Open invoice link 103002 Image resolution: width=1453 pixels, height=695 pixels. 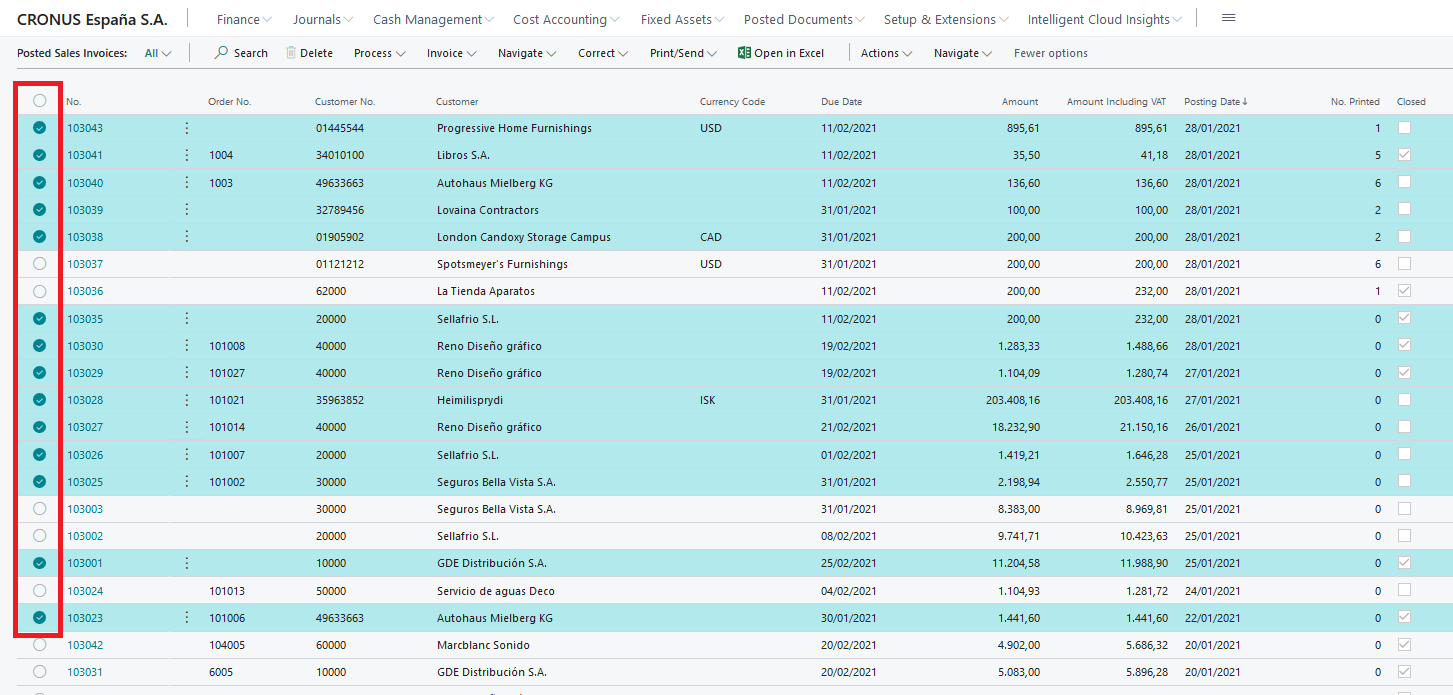[x=85, y=536]
